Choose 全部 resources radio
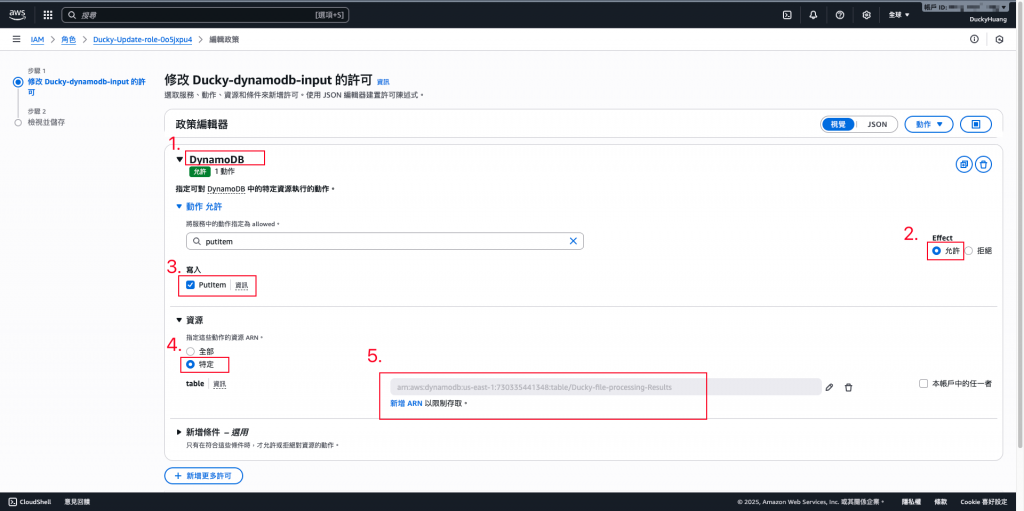The width and height of the screenshot is (1024, 511). (x=191, y=352)
